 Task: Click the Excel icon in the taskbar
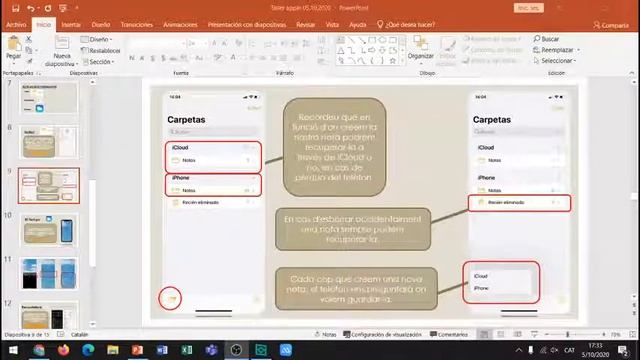click(x=187, y=350)
